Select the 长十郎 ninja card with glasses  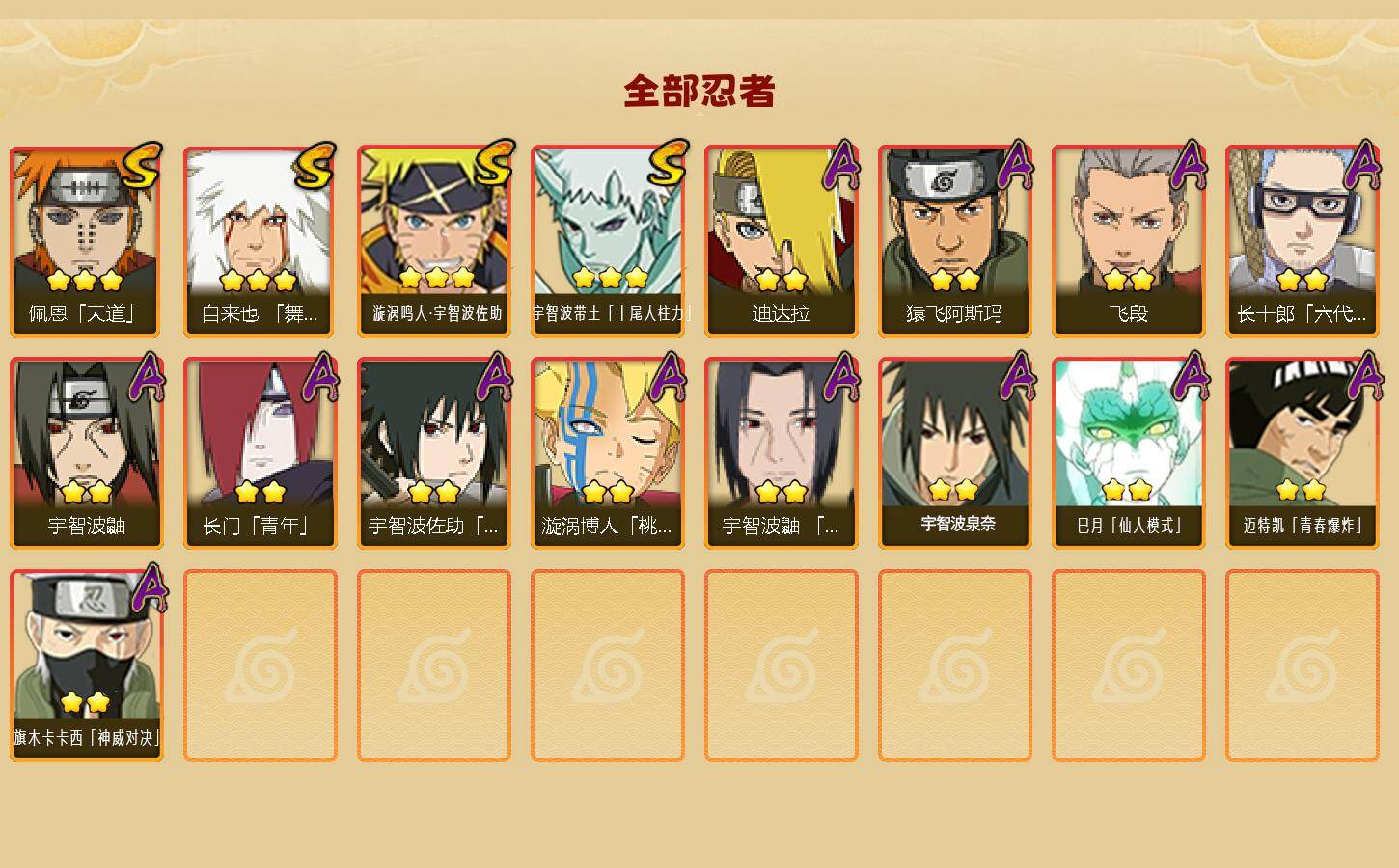1303,241
